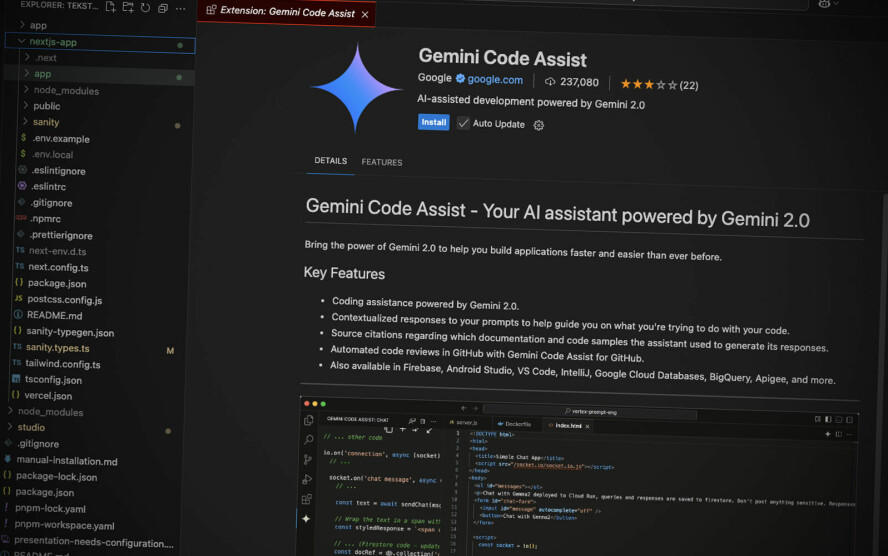888x556 pixels.
Task: Open the next.config.ts file
Action: point(58,267)
